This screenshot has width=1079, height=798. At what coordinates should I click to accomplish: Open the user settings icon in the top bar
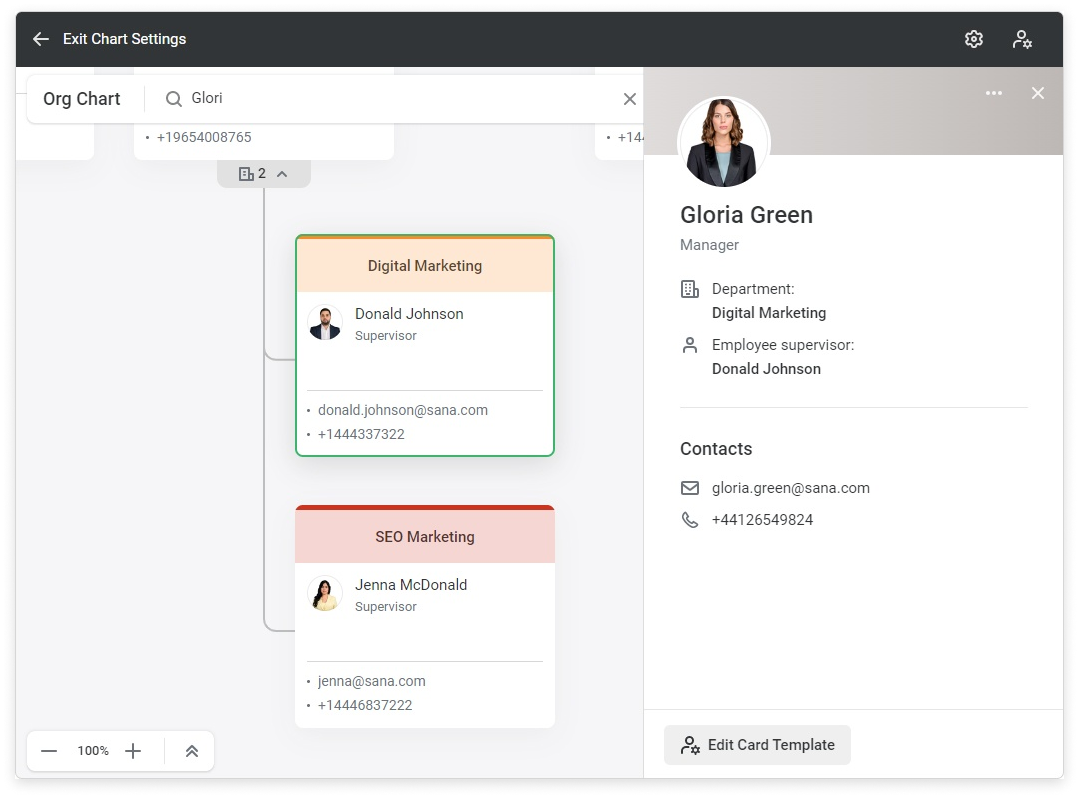coord(1021,39)
